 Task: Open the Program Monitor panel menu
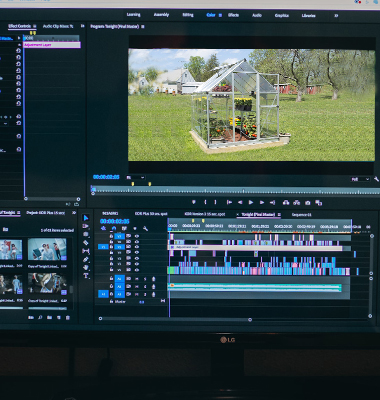point(143,26)
